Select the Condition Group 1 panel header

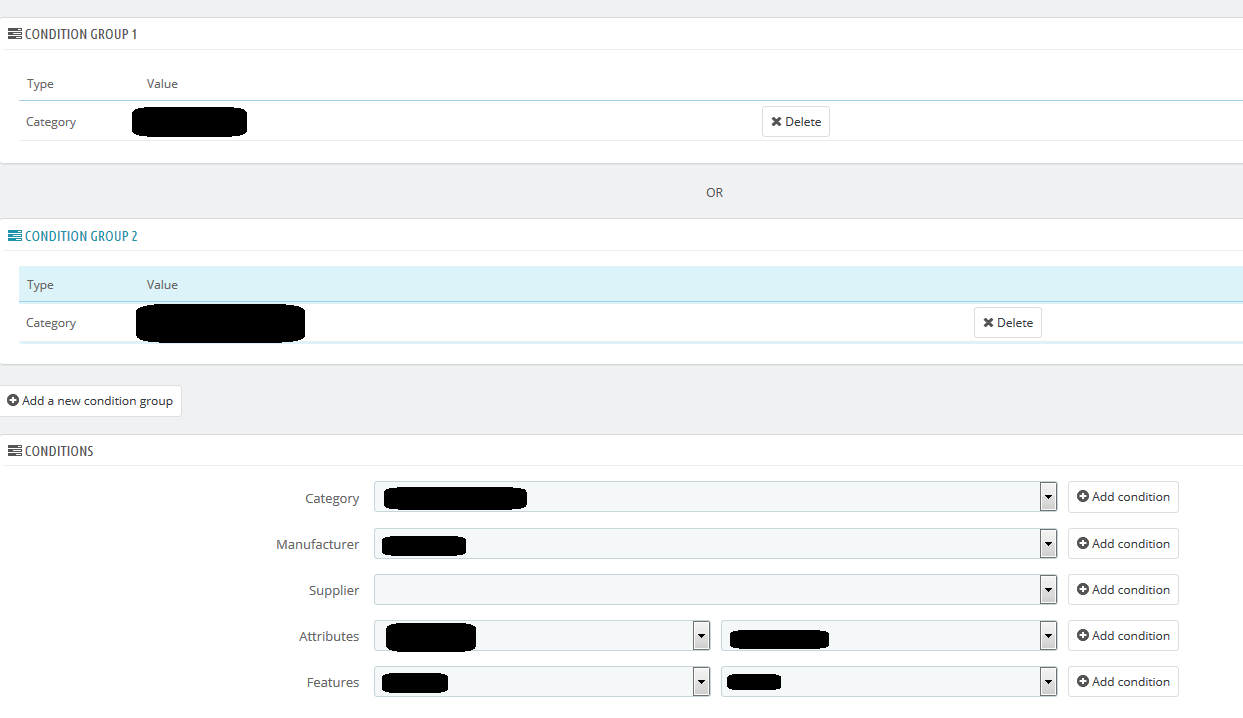(x=81, y=34)
